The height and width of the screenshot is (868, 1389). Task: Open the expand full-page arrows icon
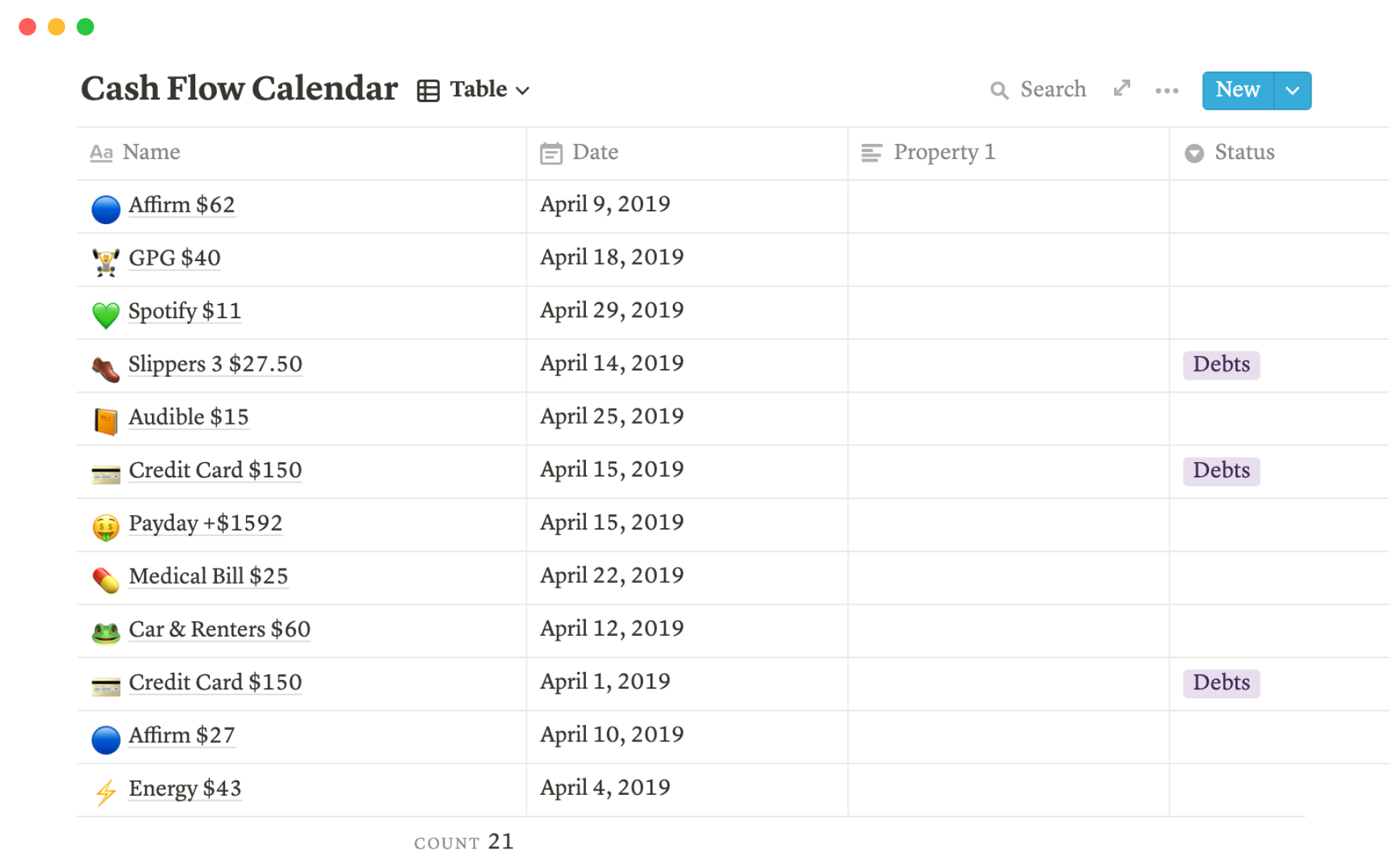[x=1121, y=88]
